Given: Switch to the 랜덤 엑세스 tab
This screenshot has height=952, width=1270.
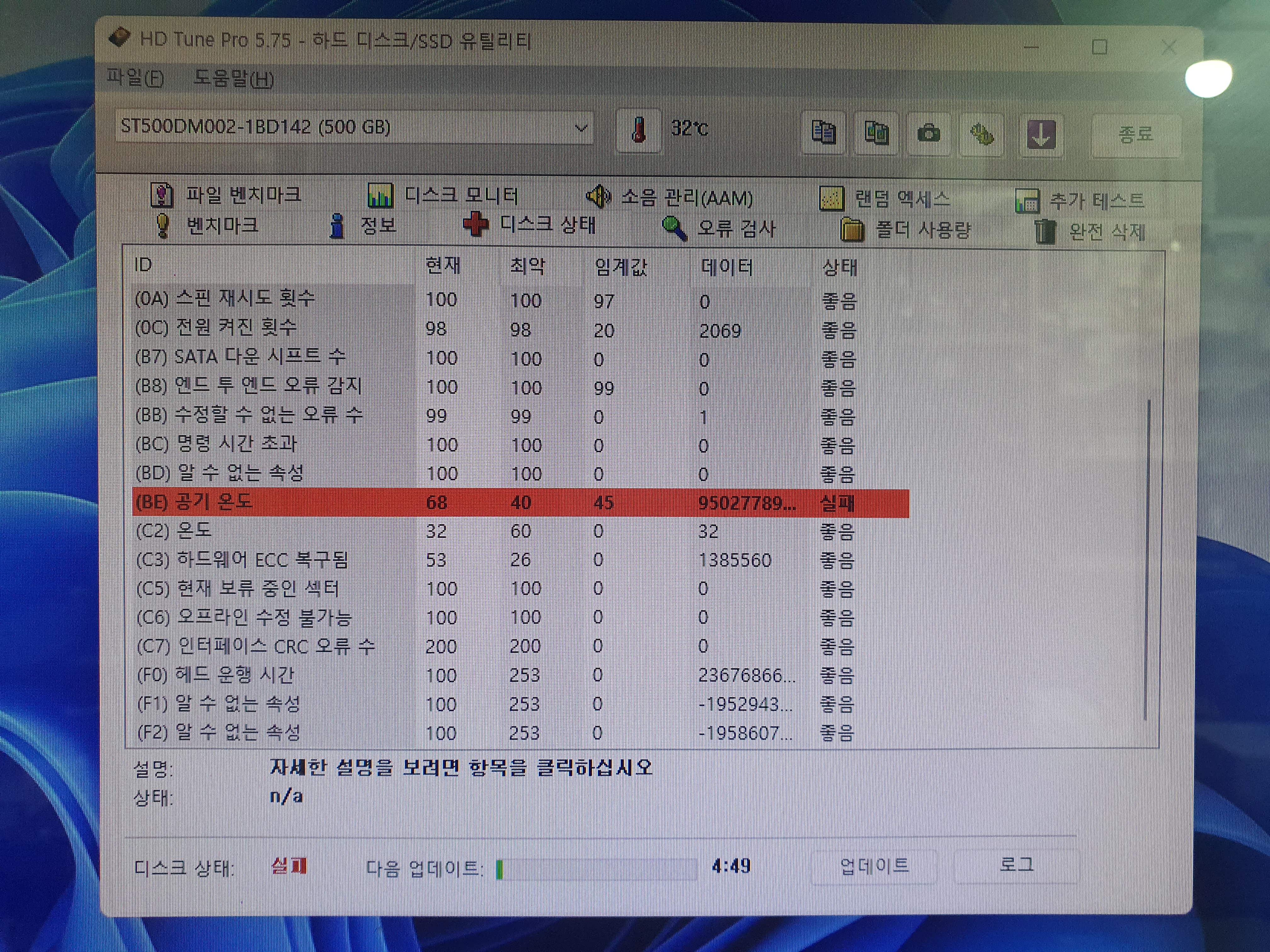Looking at the screenshot, I should (x=885, y=199).
